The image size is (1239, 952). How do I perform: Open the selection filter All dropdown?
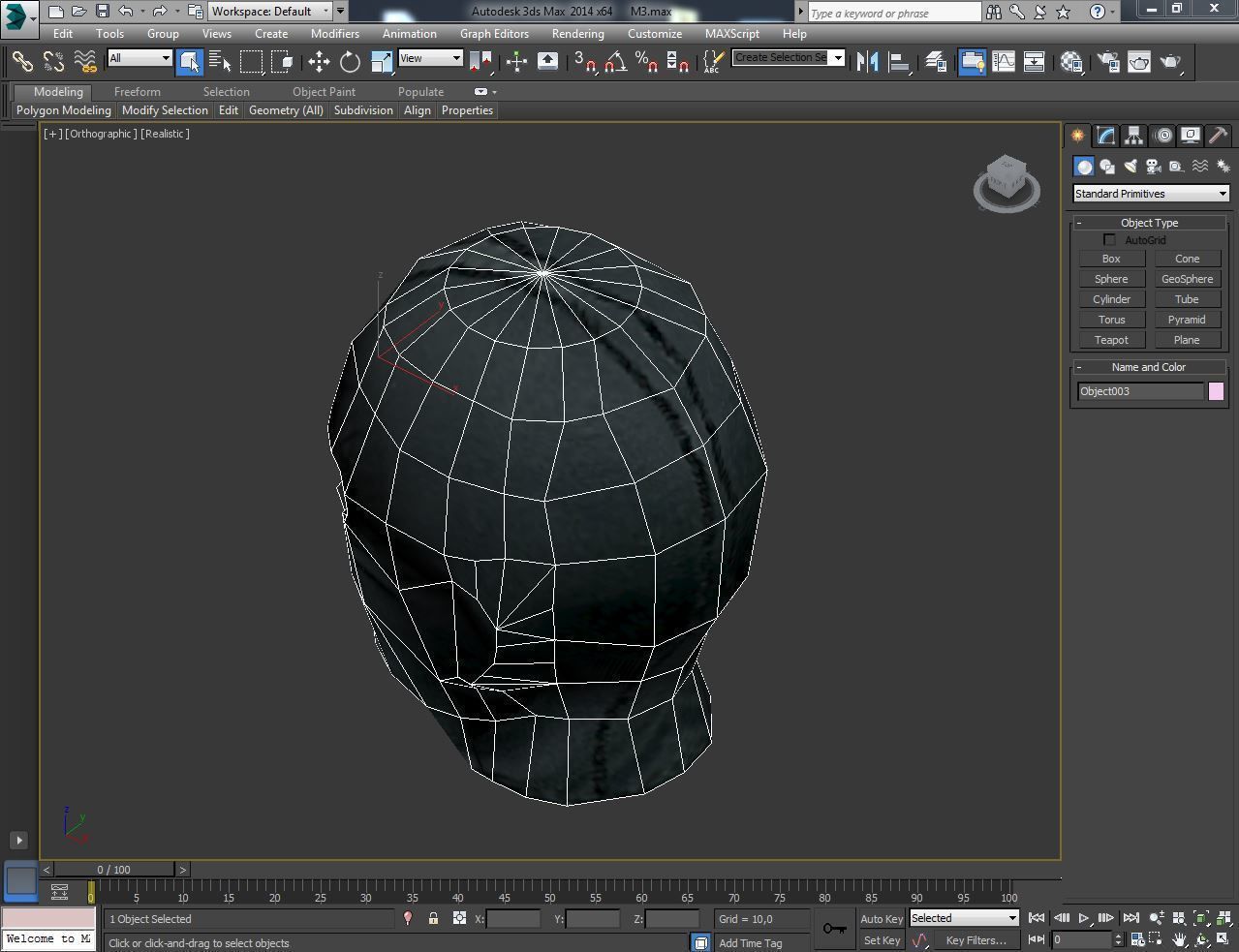[x=139, y=58]
